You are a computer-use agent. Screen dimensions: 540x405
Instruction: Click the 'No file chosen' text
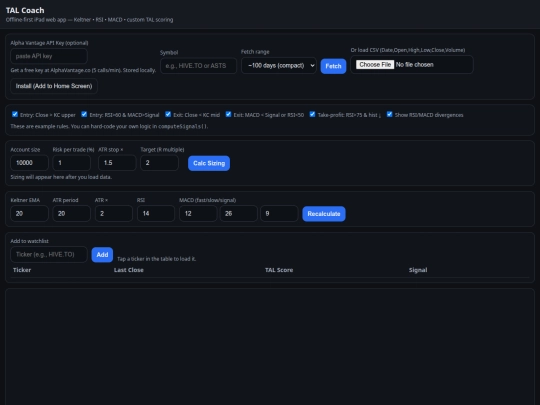pyautogui.click(x=415, y=65)
